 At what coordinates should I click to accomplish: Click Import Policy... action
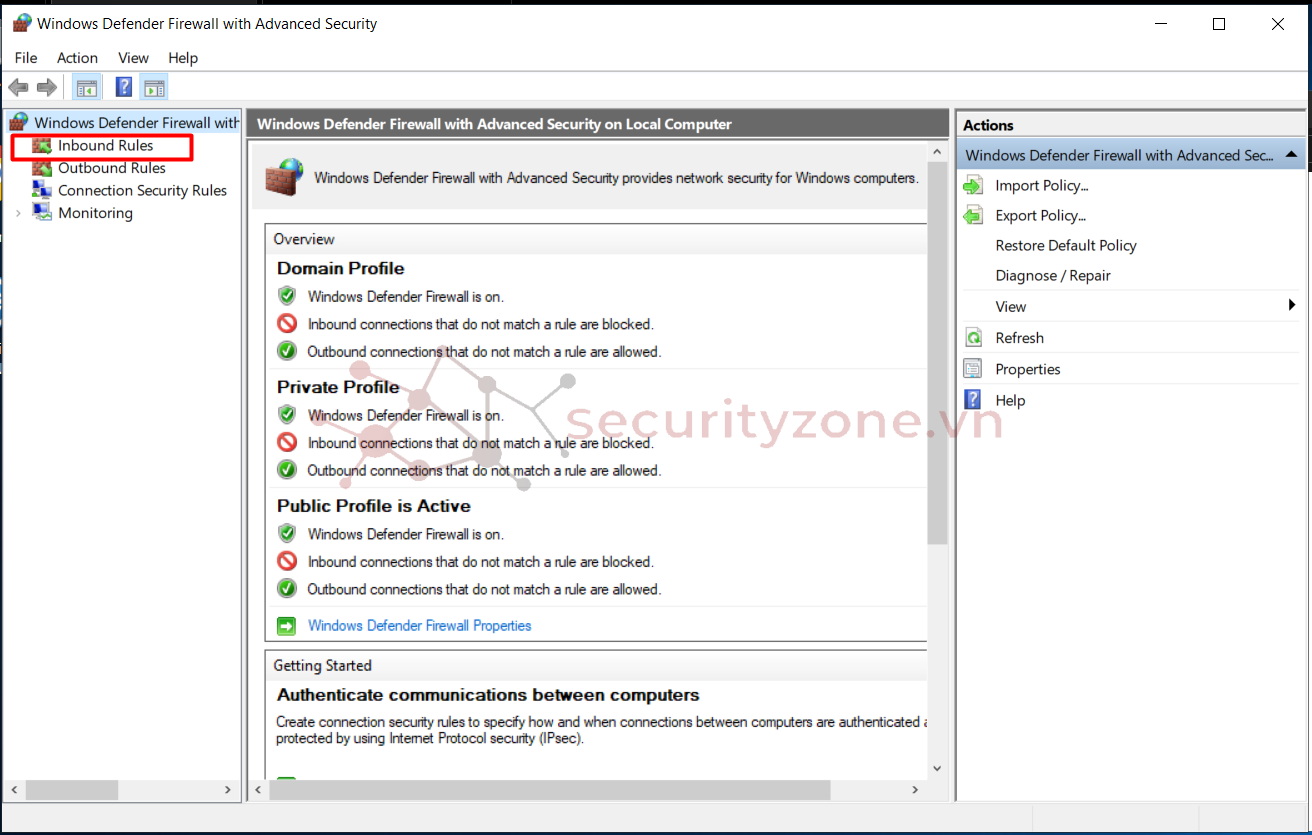1042,186
